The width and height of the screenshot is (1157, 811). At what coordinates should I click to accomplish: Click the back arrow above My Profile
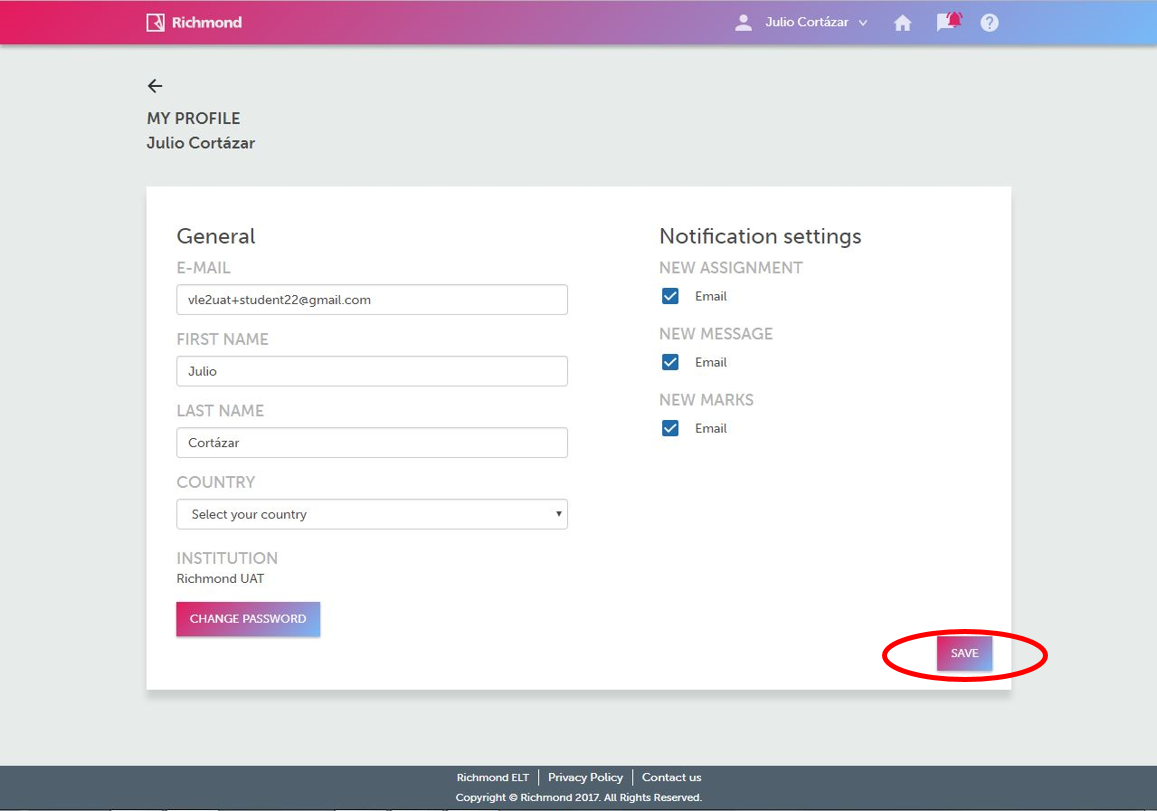(x=155, y=86)
